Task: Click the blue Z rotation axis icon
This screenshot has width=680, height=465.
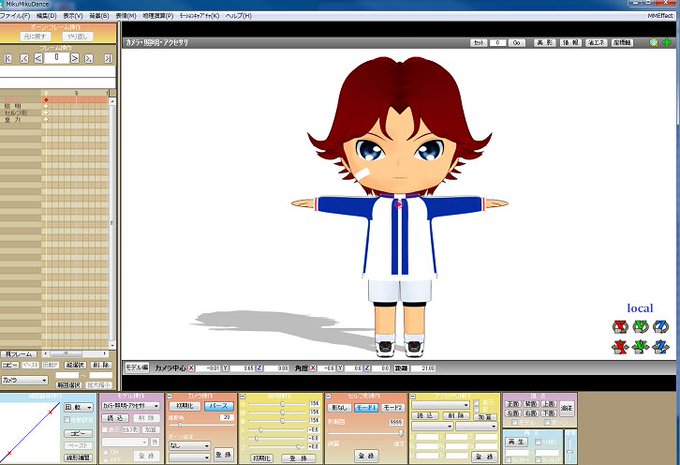Action: (x=660, y=327)
